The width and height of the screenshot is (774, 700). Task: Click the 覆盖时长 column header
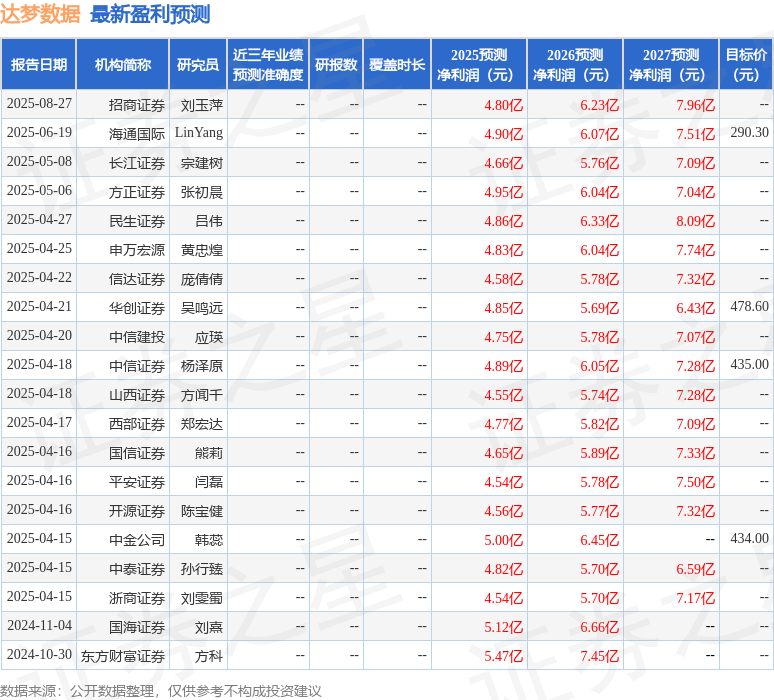[397, 65]
